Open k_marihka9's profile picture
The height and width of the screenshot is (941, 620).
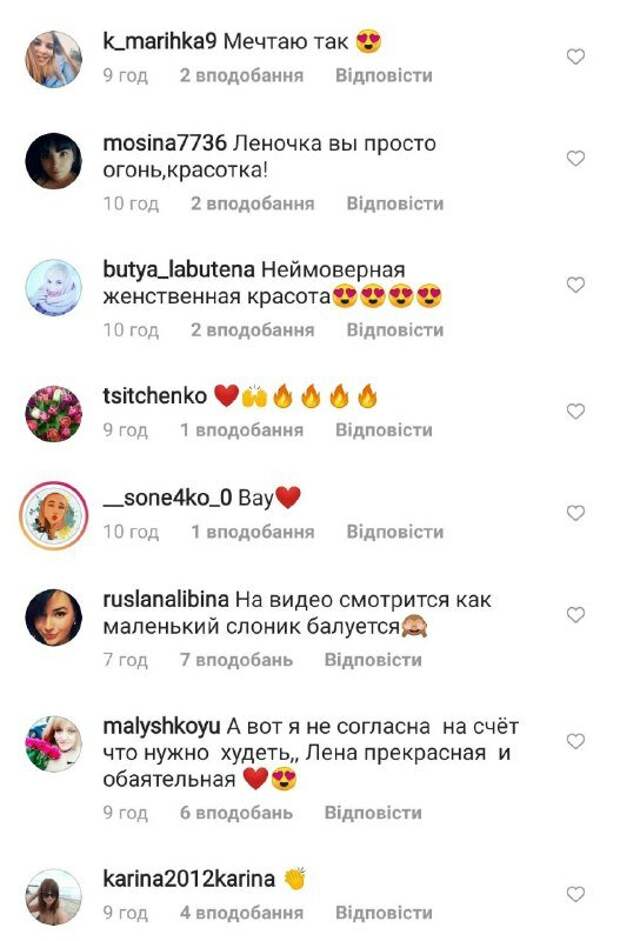[53, 59]
